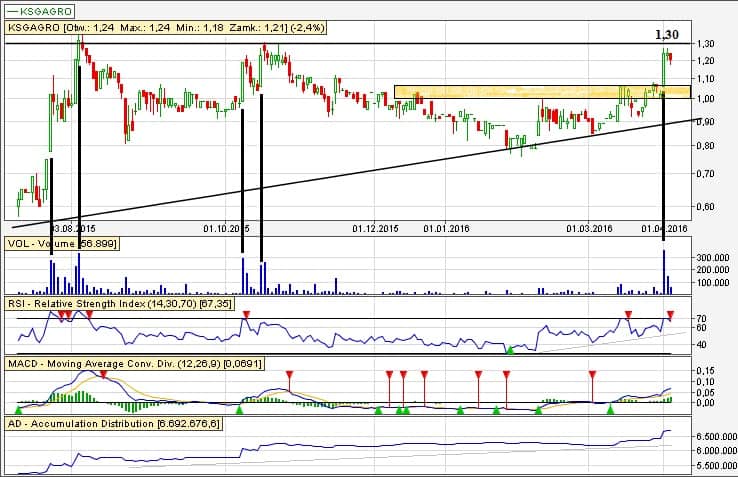Viewport: 738px width, 477px height.
Task: Click the tallest volume bar at far right
Action: [665, 270]
